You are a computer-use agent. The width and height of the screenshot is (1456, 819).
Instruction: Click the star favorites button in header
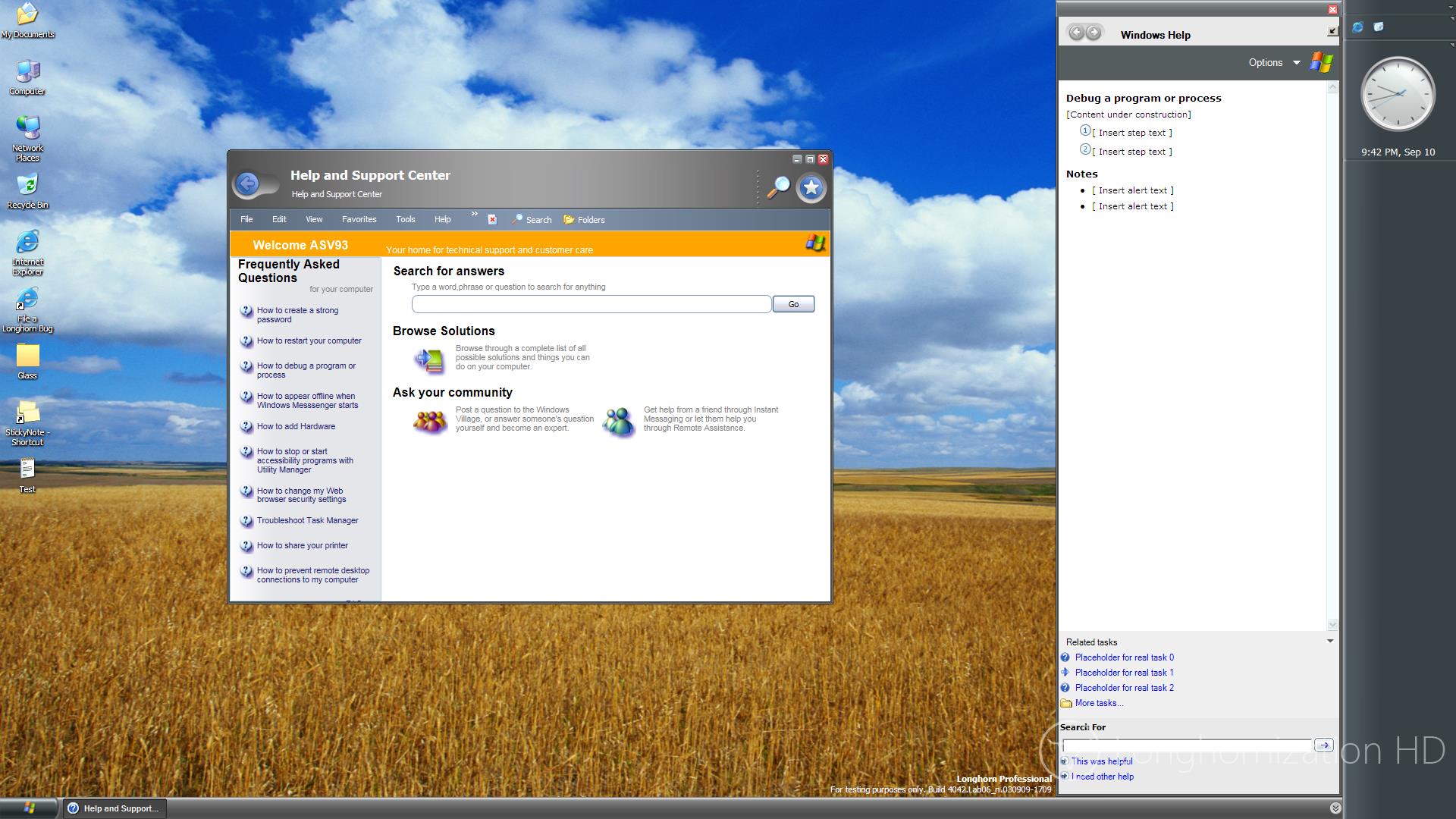pyautogui.click(x=811, y=187)
